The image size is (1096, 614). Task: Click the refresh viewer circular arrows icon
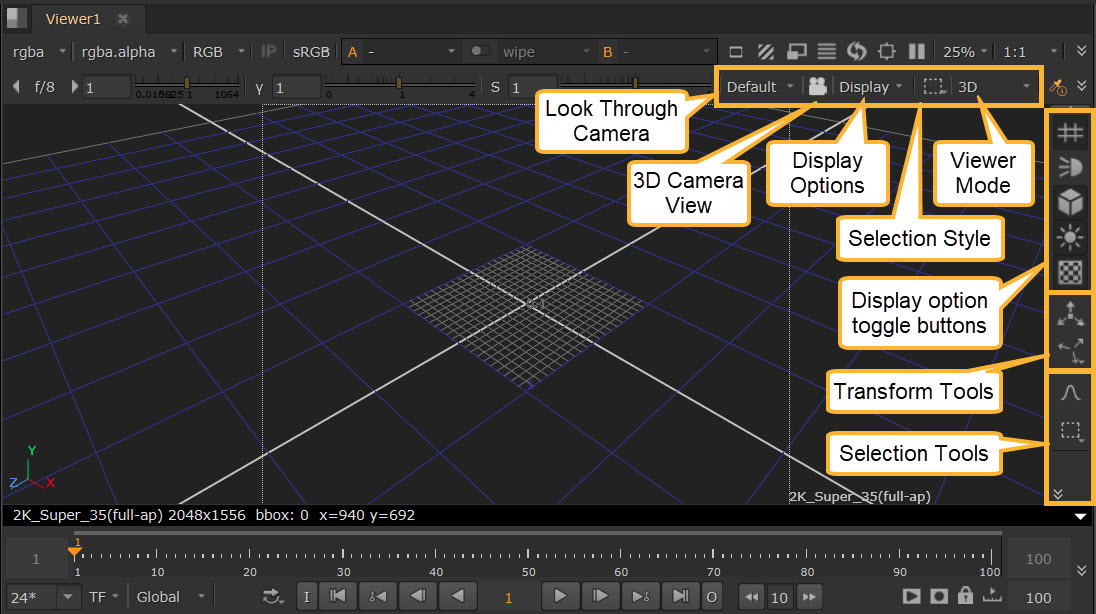coord(857,52)
